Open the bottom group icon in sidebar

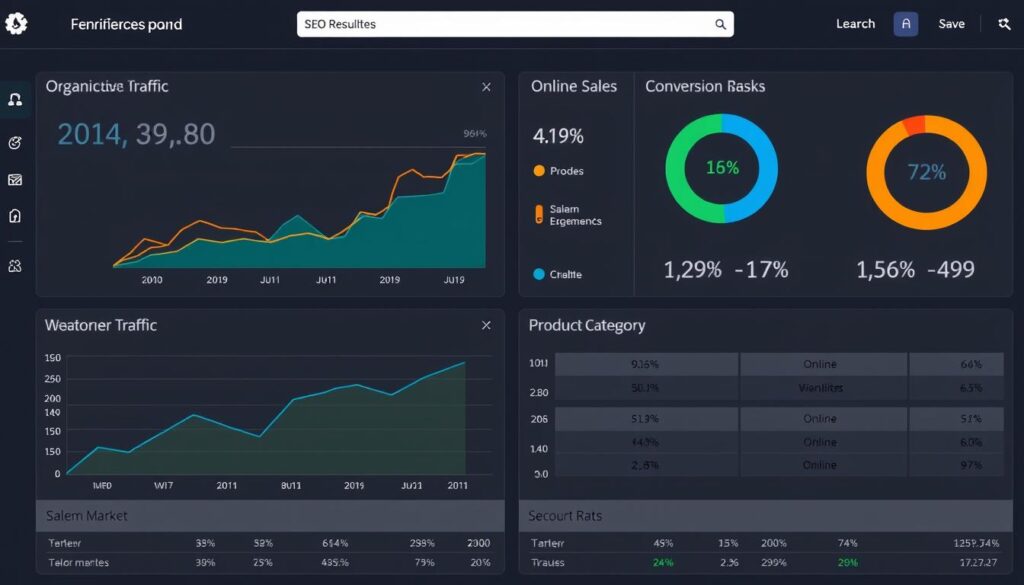pos(15,266)
